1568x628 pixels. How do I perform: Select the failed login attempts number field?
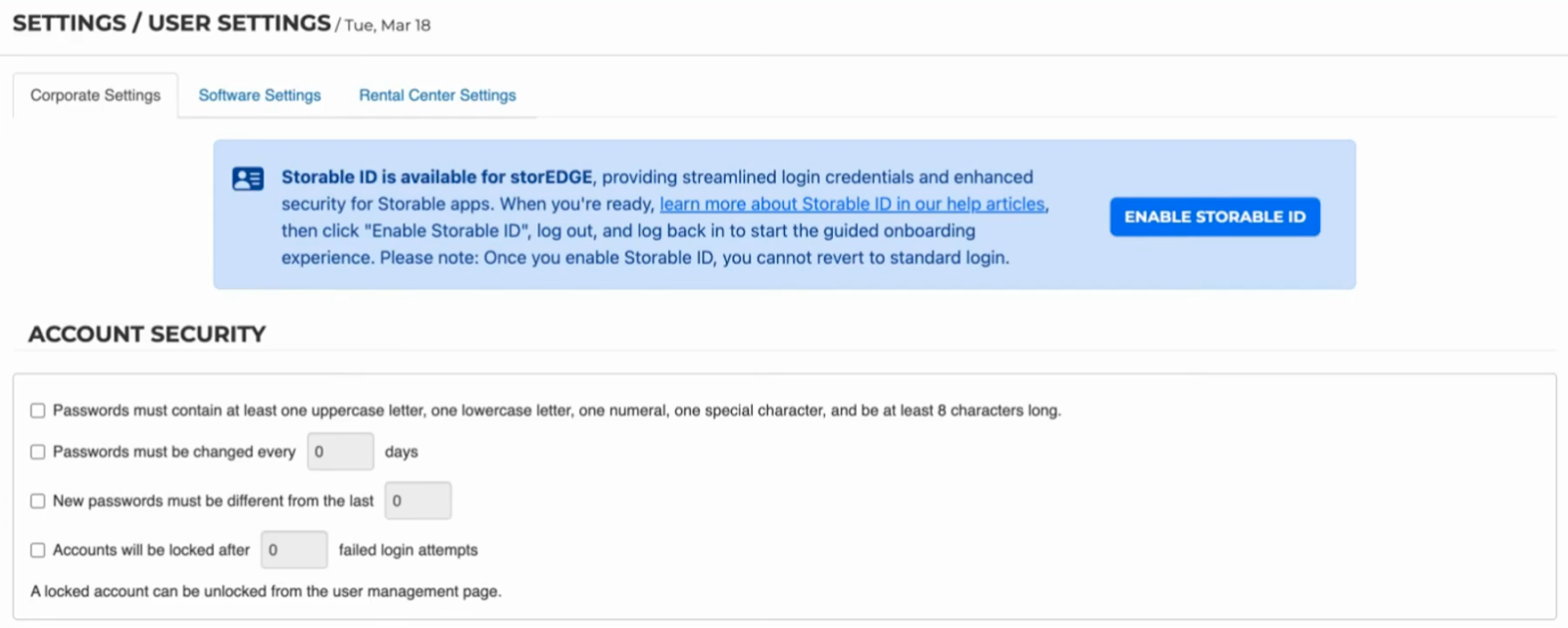point(294,550)
